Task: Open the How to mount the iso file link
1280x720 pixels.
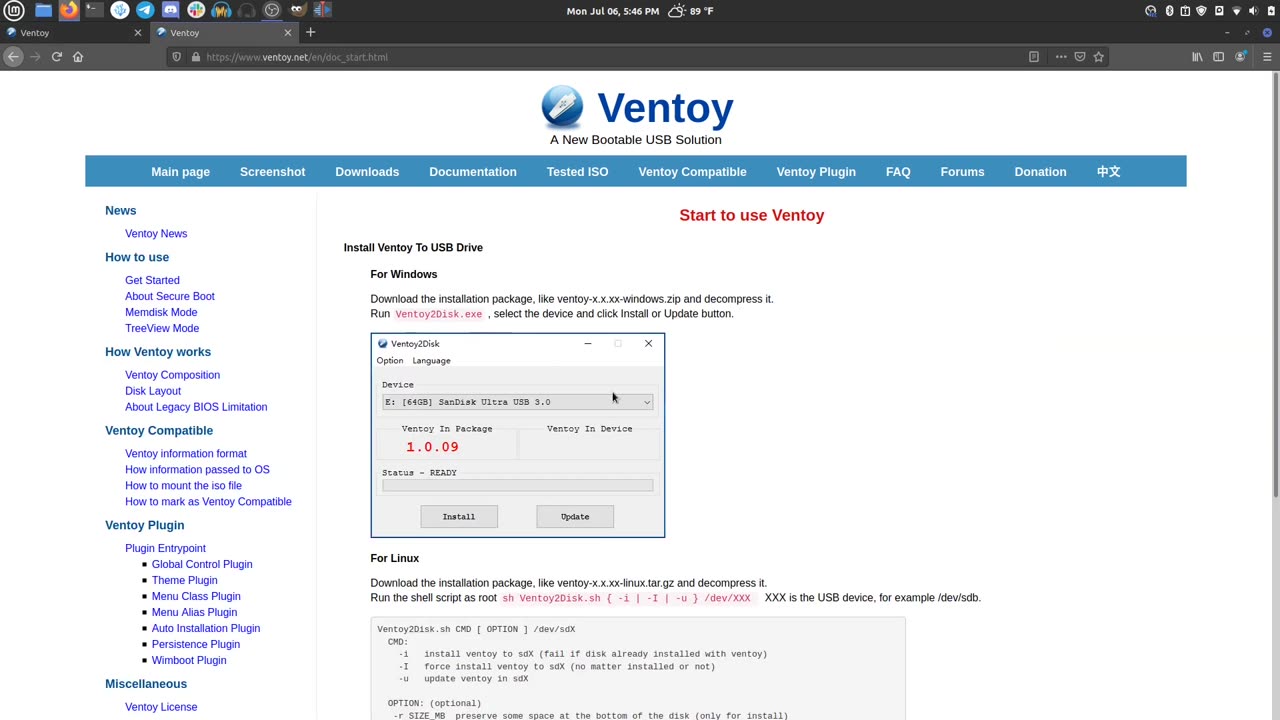Action: click(x=183, y=486)
